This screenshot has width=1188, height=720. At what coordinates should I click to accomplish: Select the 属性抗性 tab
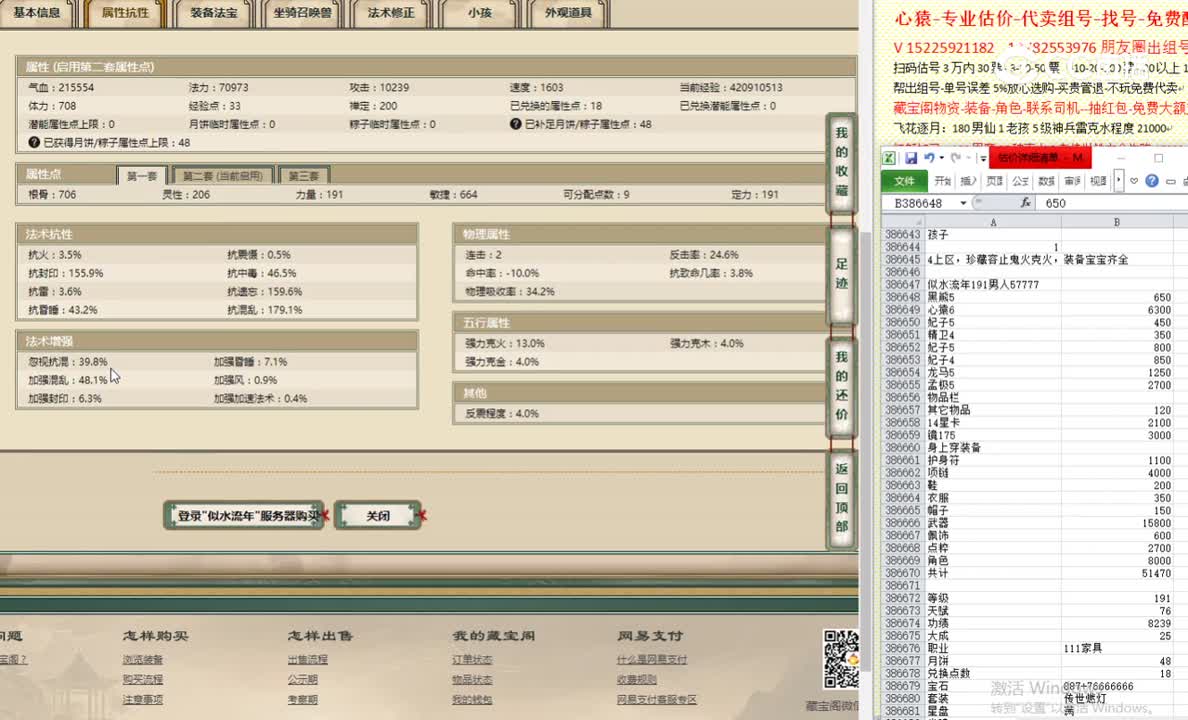(125, 13)
